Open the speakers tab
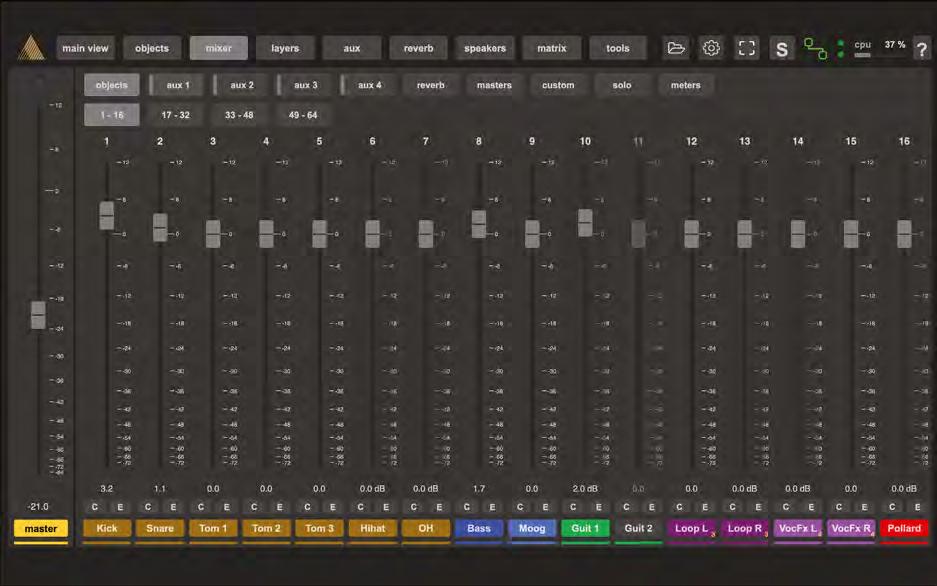The width and height of the screenshot is (937, 586). [x=485, y=48]
